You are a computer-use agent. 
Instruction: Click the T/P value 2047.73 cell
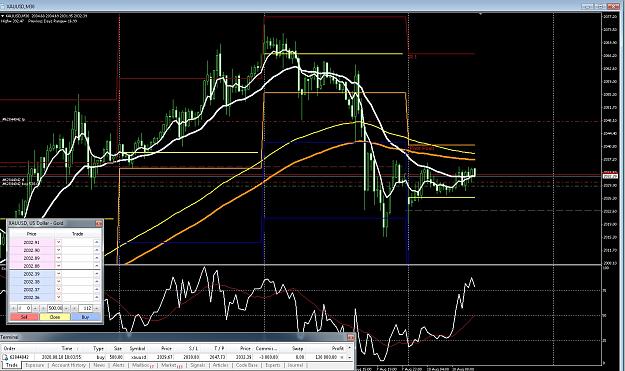coord(218,357)
